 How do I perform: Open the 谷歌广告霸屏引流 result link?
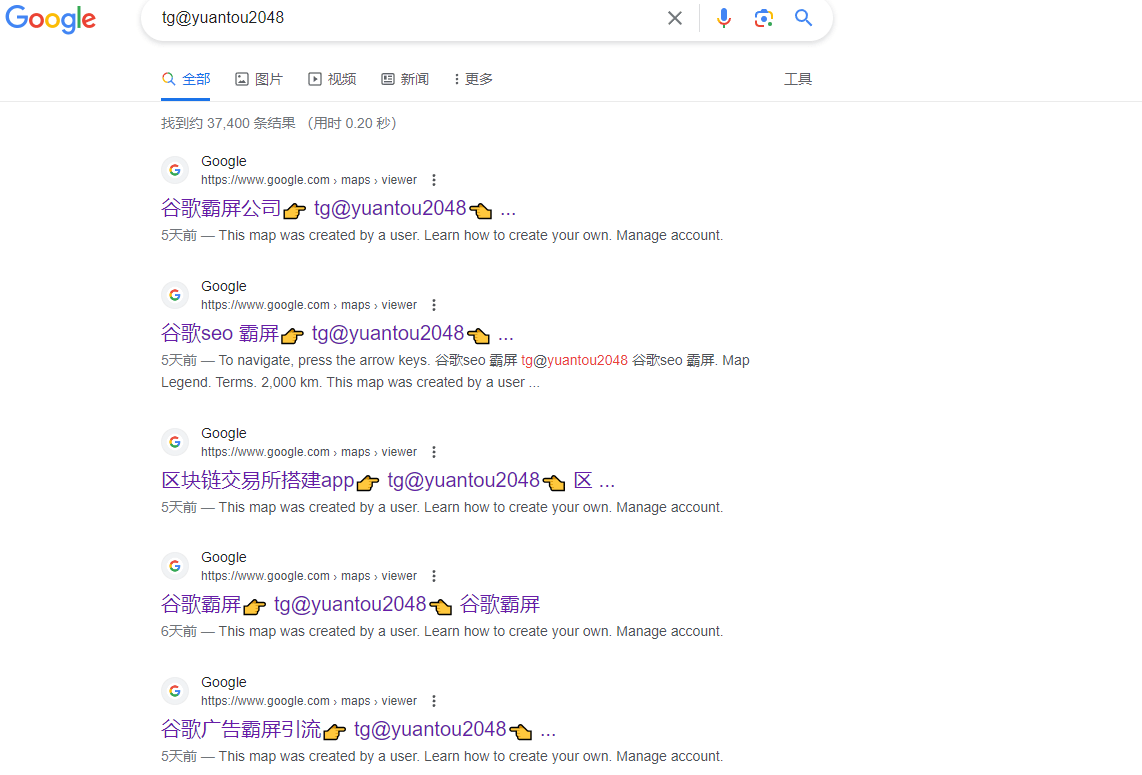(x=358, y=730)
